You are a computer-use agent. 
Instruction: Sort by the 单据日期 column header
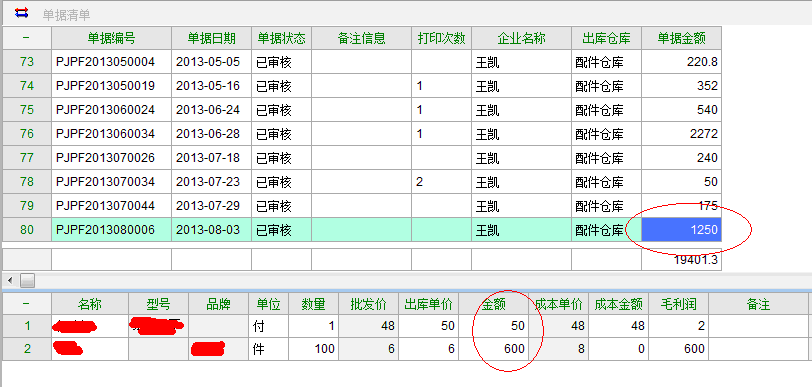tap(211, 38)
